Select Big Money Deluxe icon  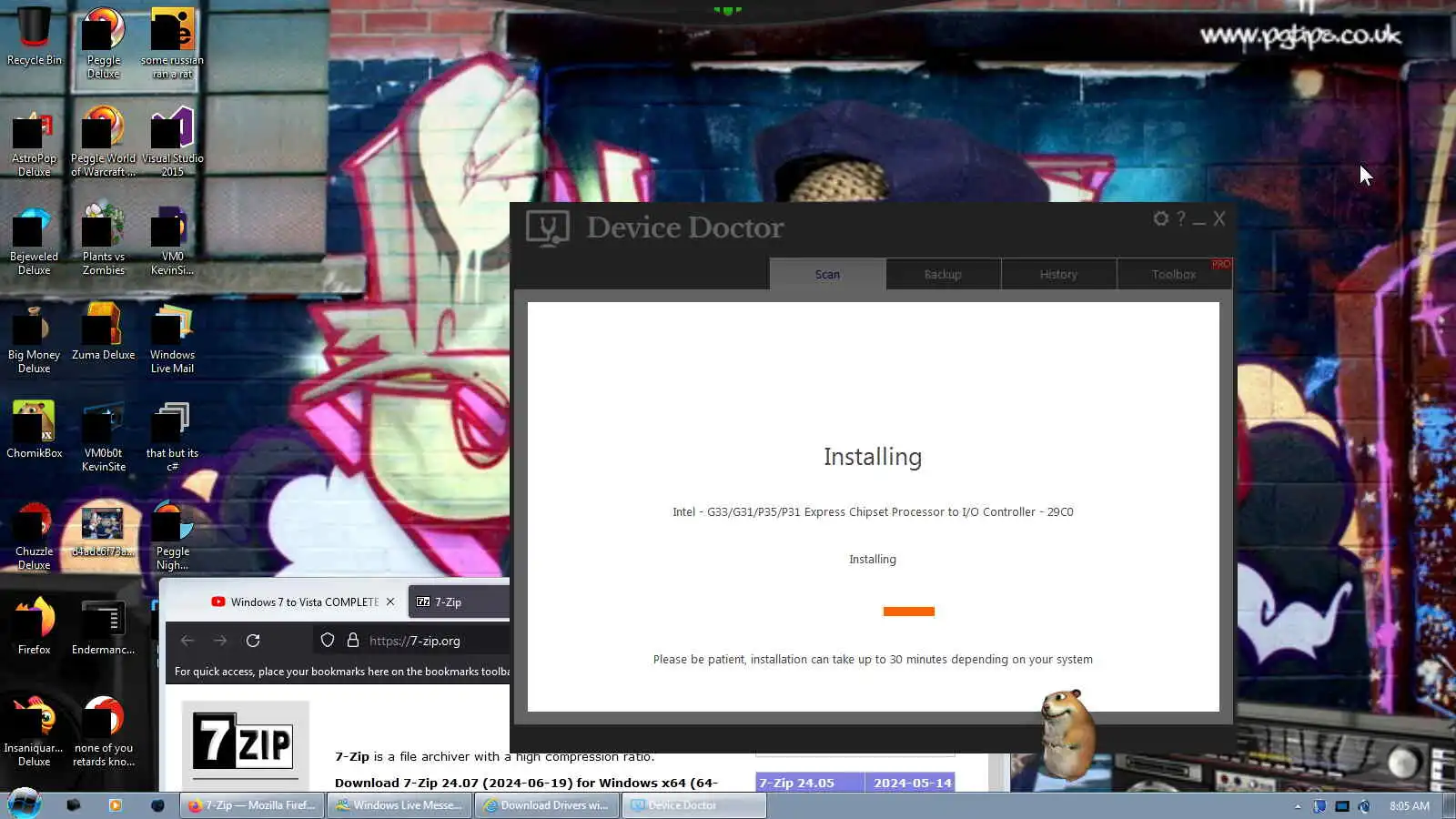[35, 339]
